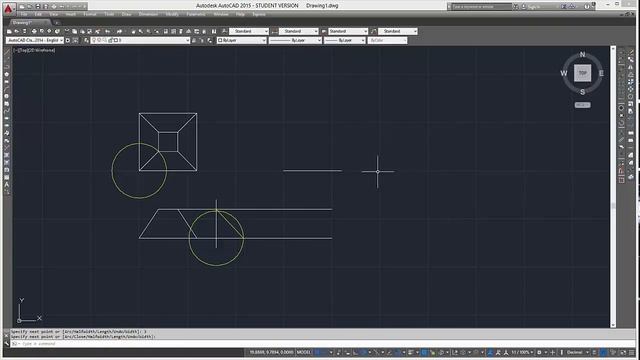This screenshot has height=360, width=640.
Task: Select the Polygon draw tool
Action: tap(7, 74)
